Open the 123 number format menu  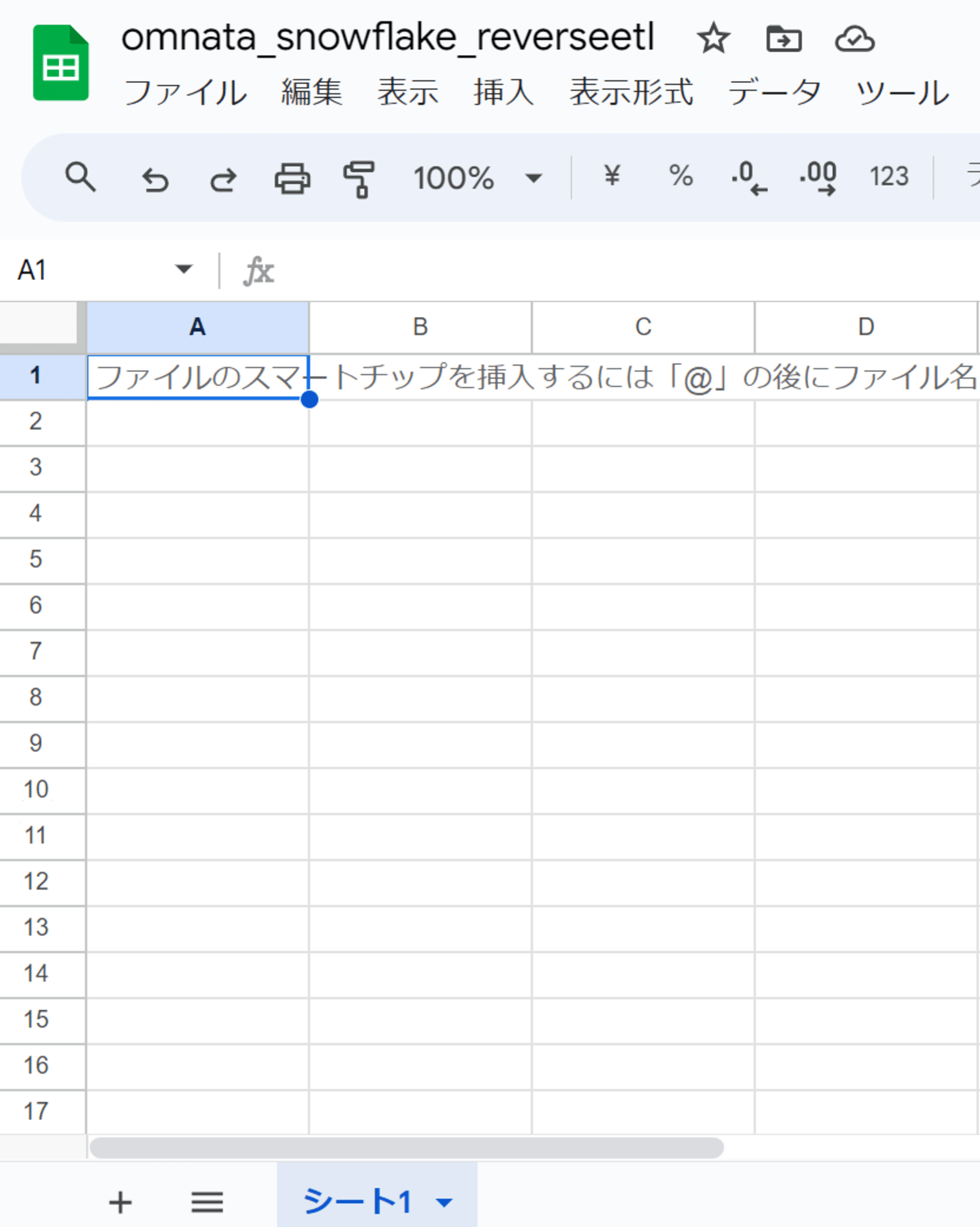point(889,177)
